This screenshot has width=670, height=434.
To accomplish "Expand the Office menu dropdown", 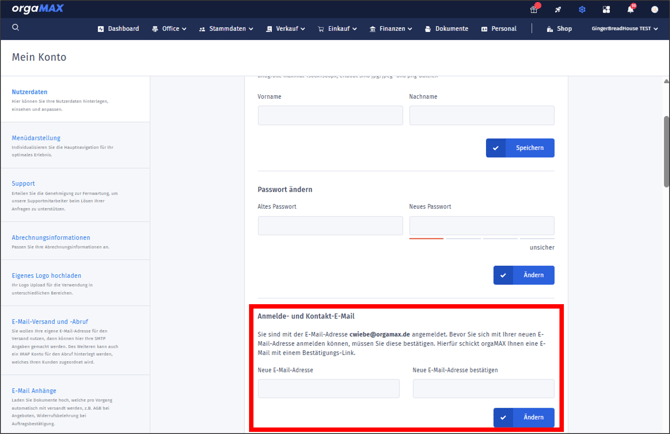I will [x=169, y=29].
